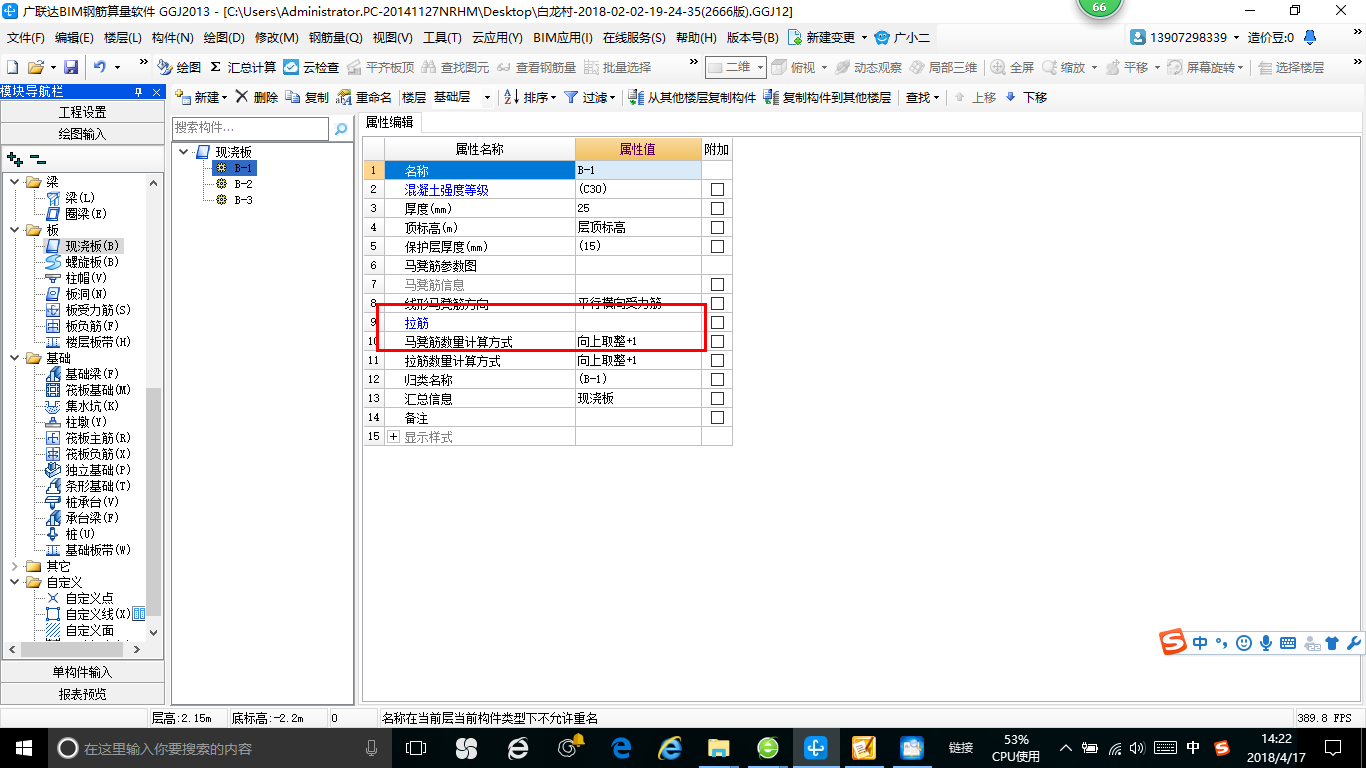Toggle checkbox for 备注 row
Screen dimensions: 1366x768
(x=717, y=418)
